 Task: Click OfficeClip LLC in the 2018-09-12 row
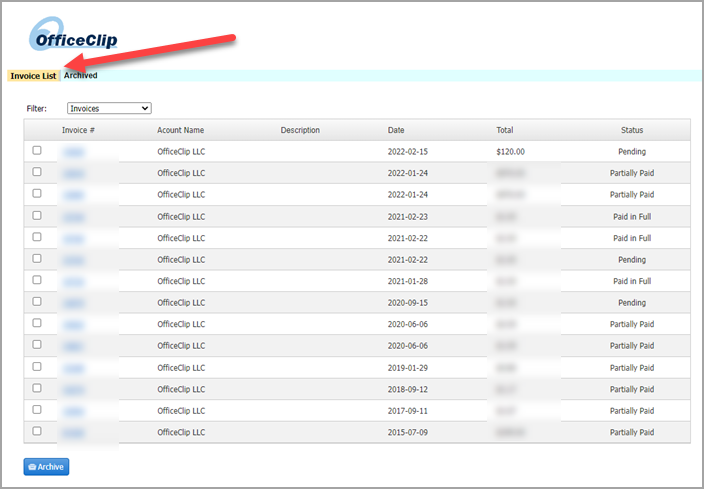pos(181,389)
